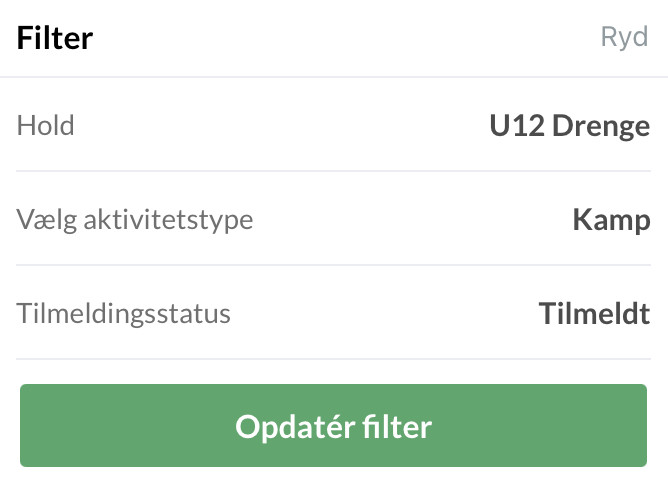The width and height of the screenshot is (668, 485).
Task: Click the U12 Drenge team value
Action: tap(569, 126)
